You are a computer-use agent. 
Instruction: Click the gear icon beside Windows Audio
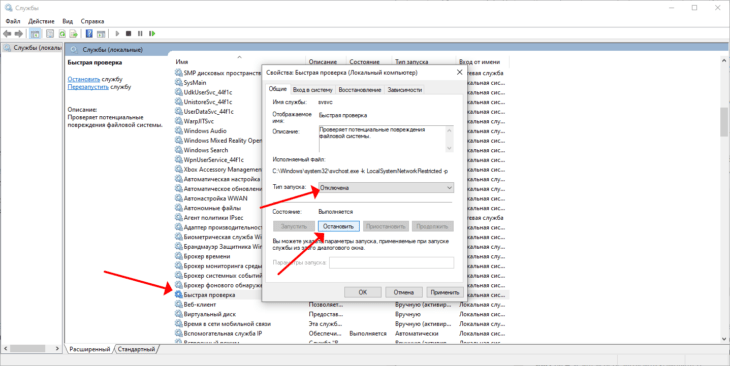tap(178, 131)
